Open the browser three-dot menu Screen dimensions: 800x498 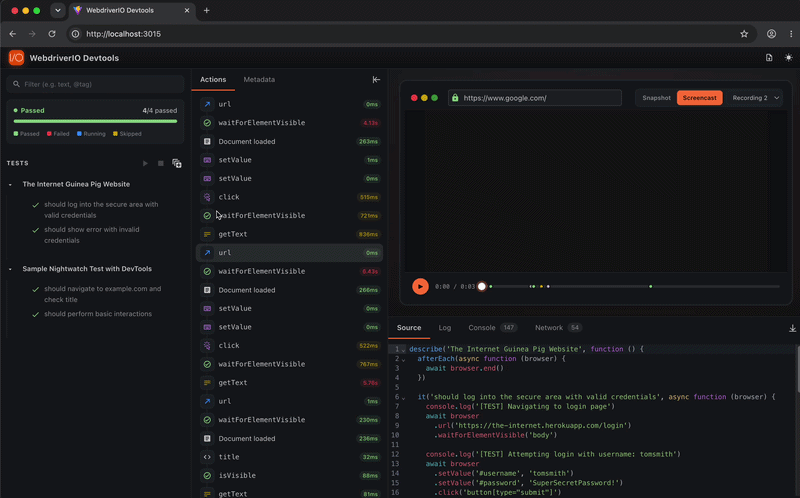pyautogui.click(x=791, y=34)
